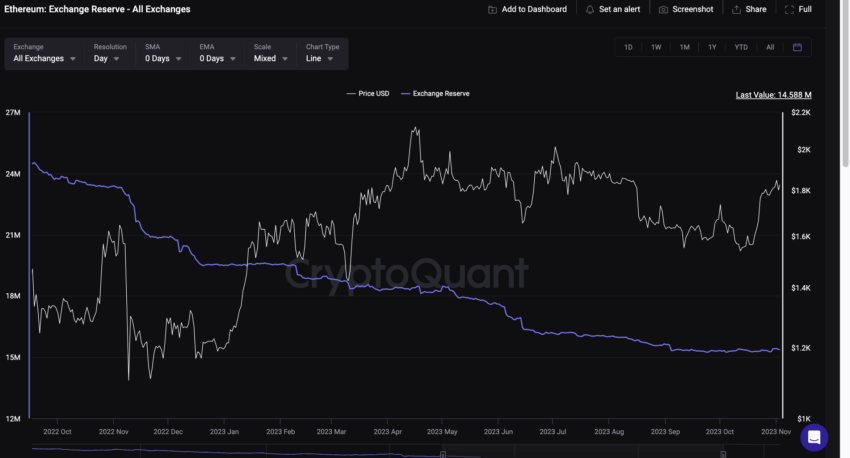Select the 1M time range tab
This screenshot has height=458, width=850.
click(685, 47)
